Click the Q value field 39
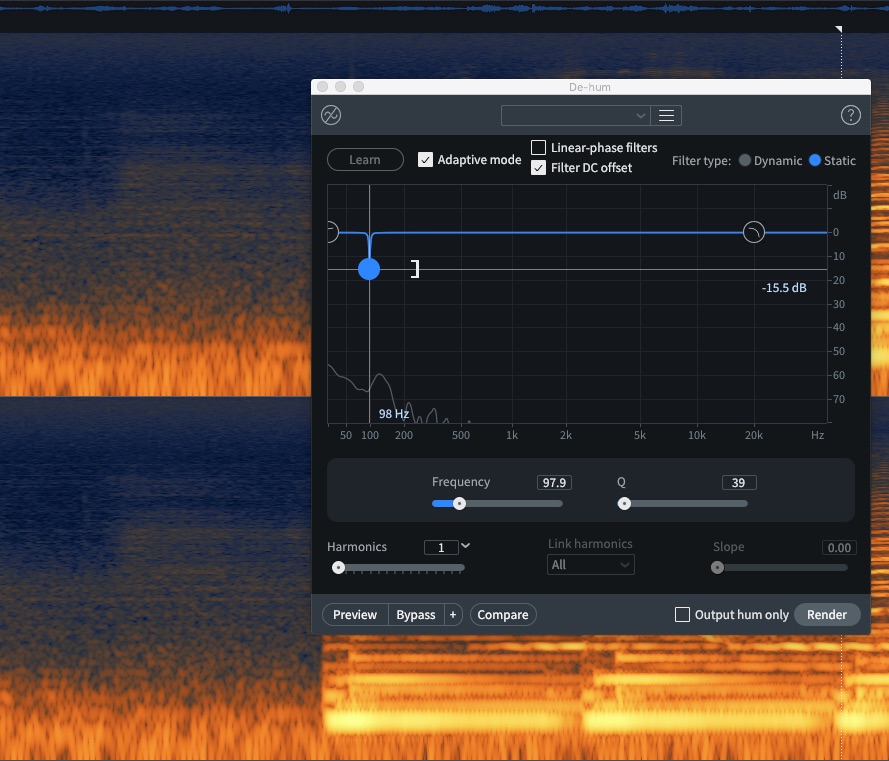The image size is (889, 761). coord(739,483)
